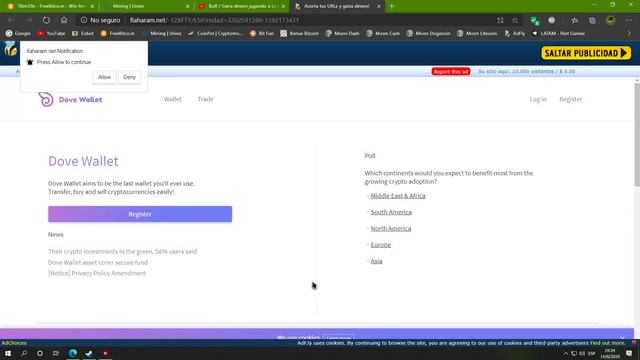Click the green extension icon in the toolbar
This screenshot has height=360, width=640.
(534, 20)
